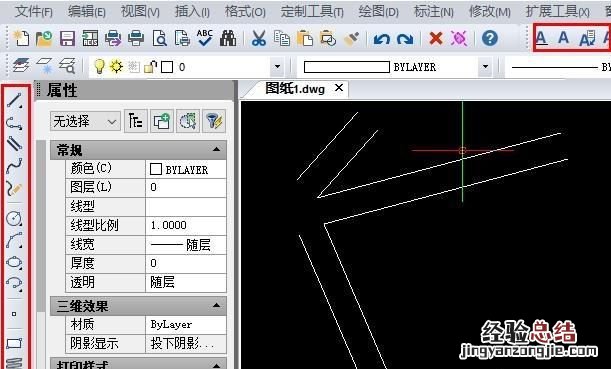The width and height of the screenshot is (611, 369).
Task: Open a drawing file via folder icon
Action: (44, 38)
